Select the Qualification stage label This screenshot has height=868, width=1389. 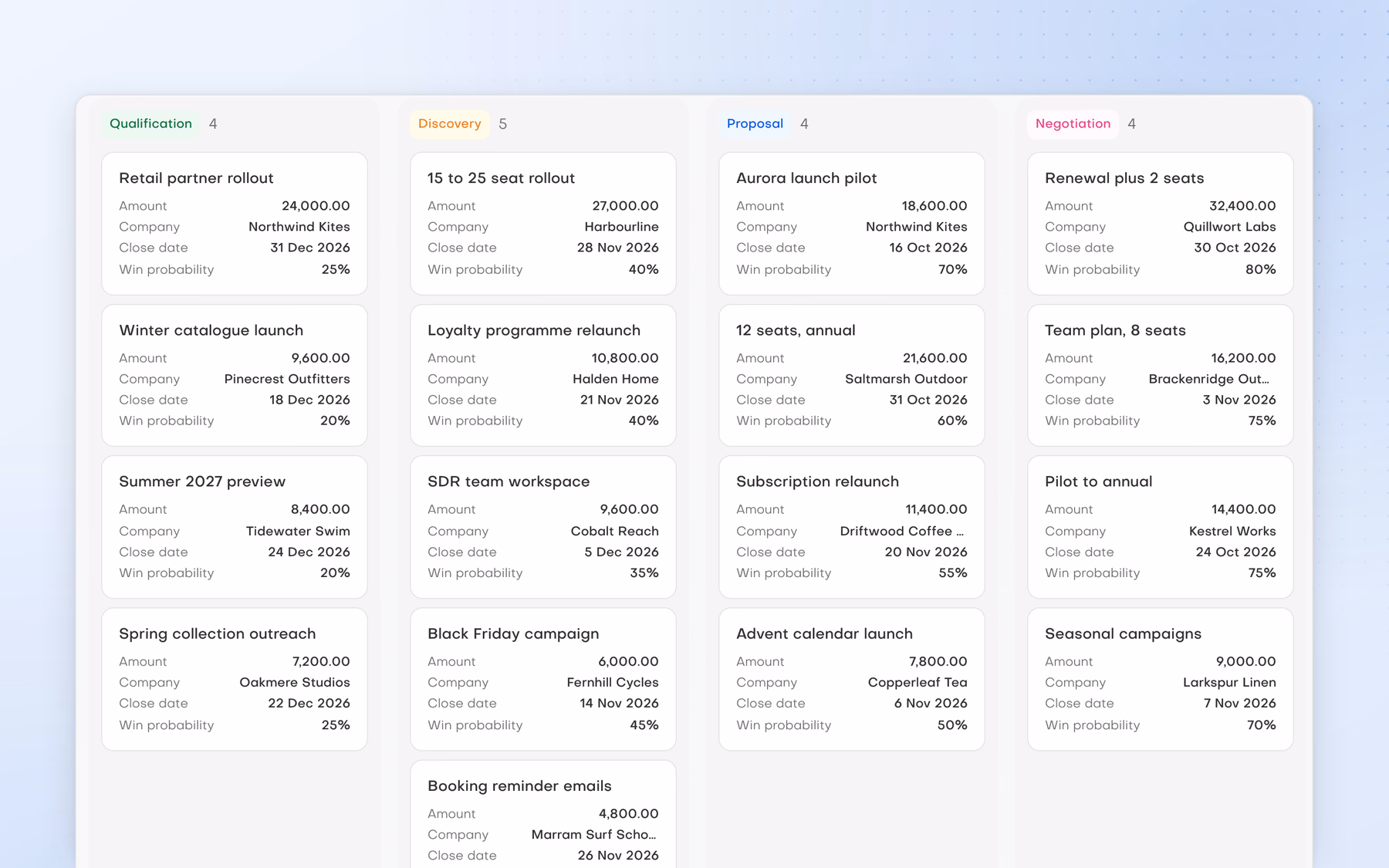pyautogui.click(x=150, y=123)
